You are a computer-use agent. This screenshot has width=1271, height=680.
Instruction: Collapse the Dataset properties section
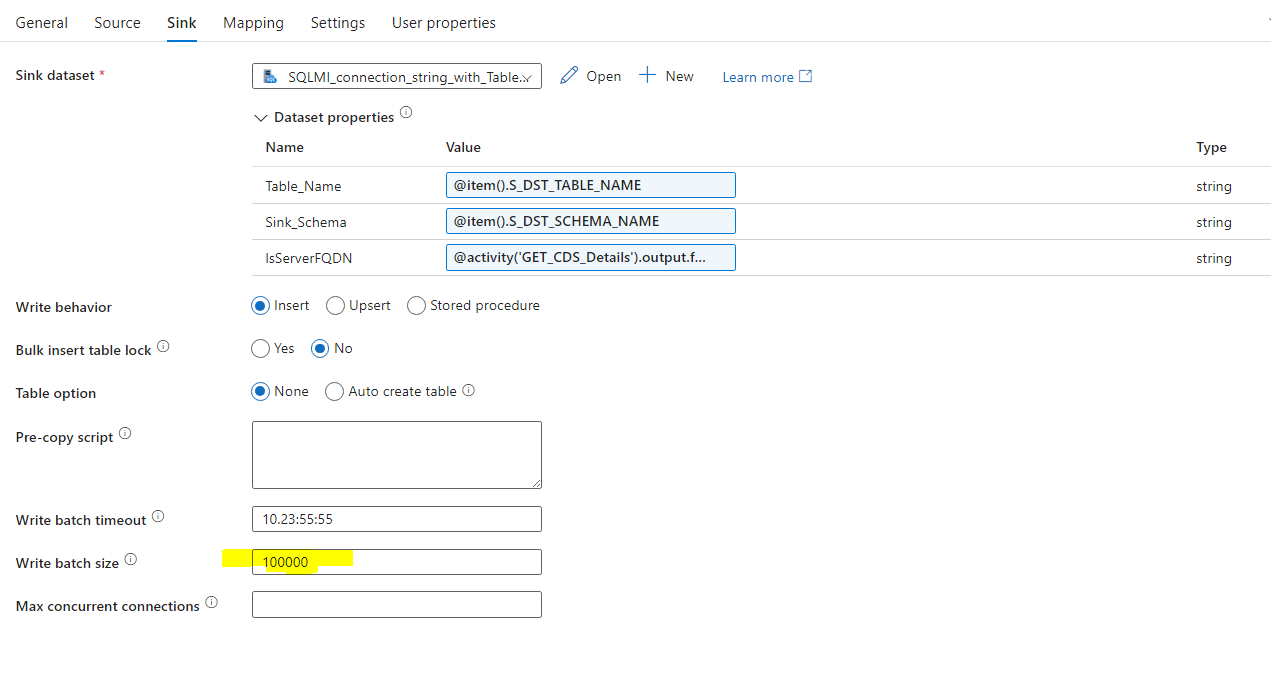(x=261, y=117)
